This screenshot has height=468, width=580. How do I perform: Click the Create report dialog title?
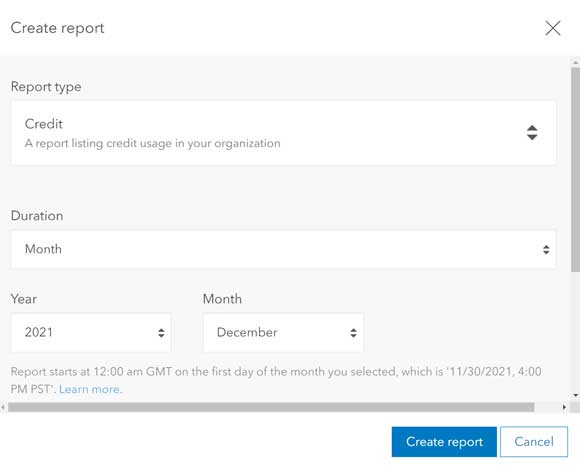[57, 28]
